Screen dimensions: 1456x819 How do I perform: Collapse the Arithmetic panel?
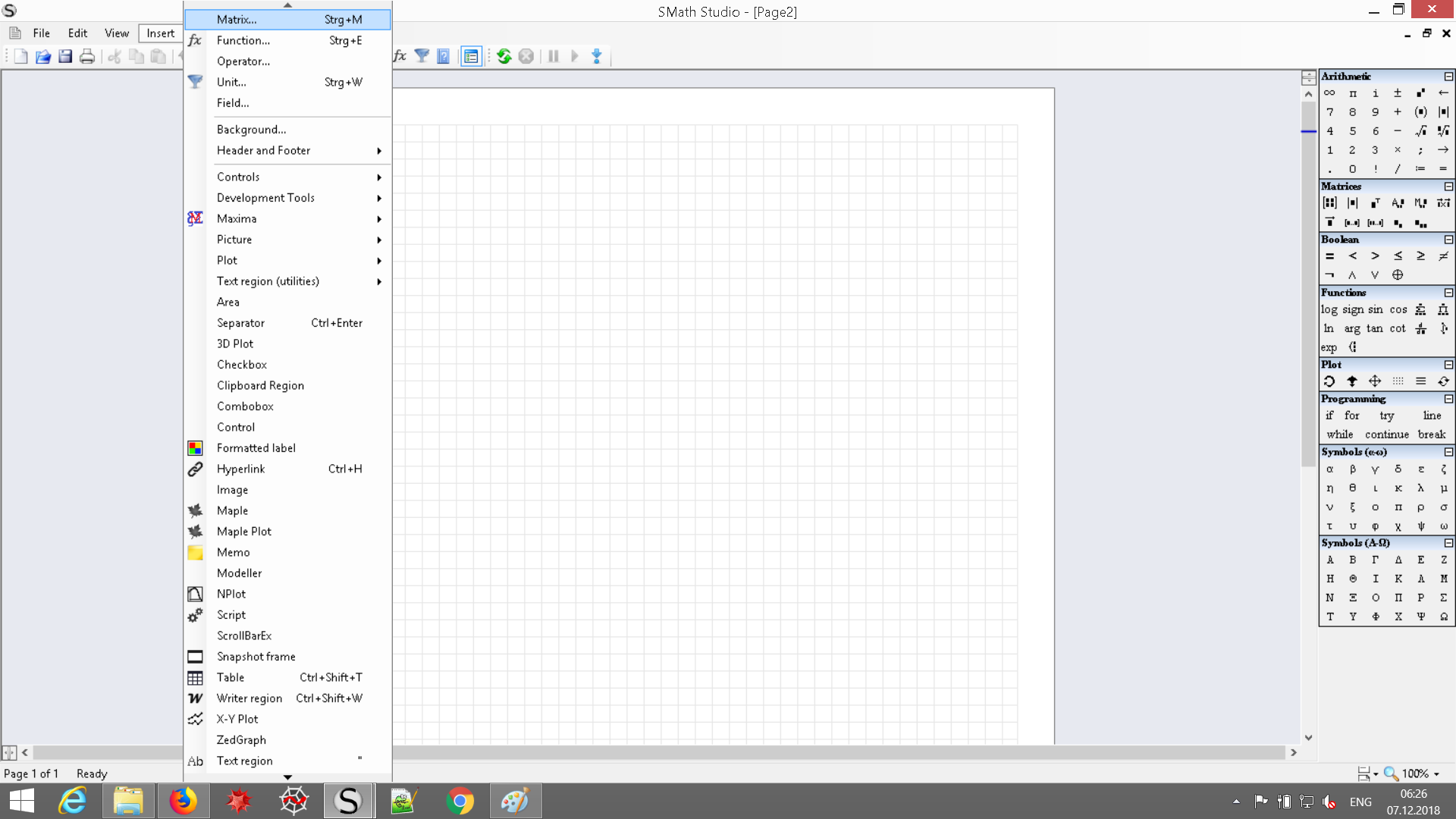[x=1448, y=77]
